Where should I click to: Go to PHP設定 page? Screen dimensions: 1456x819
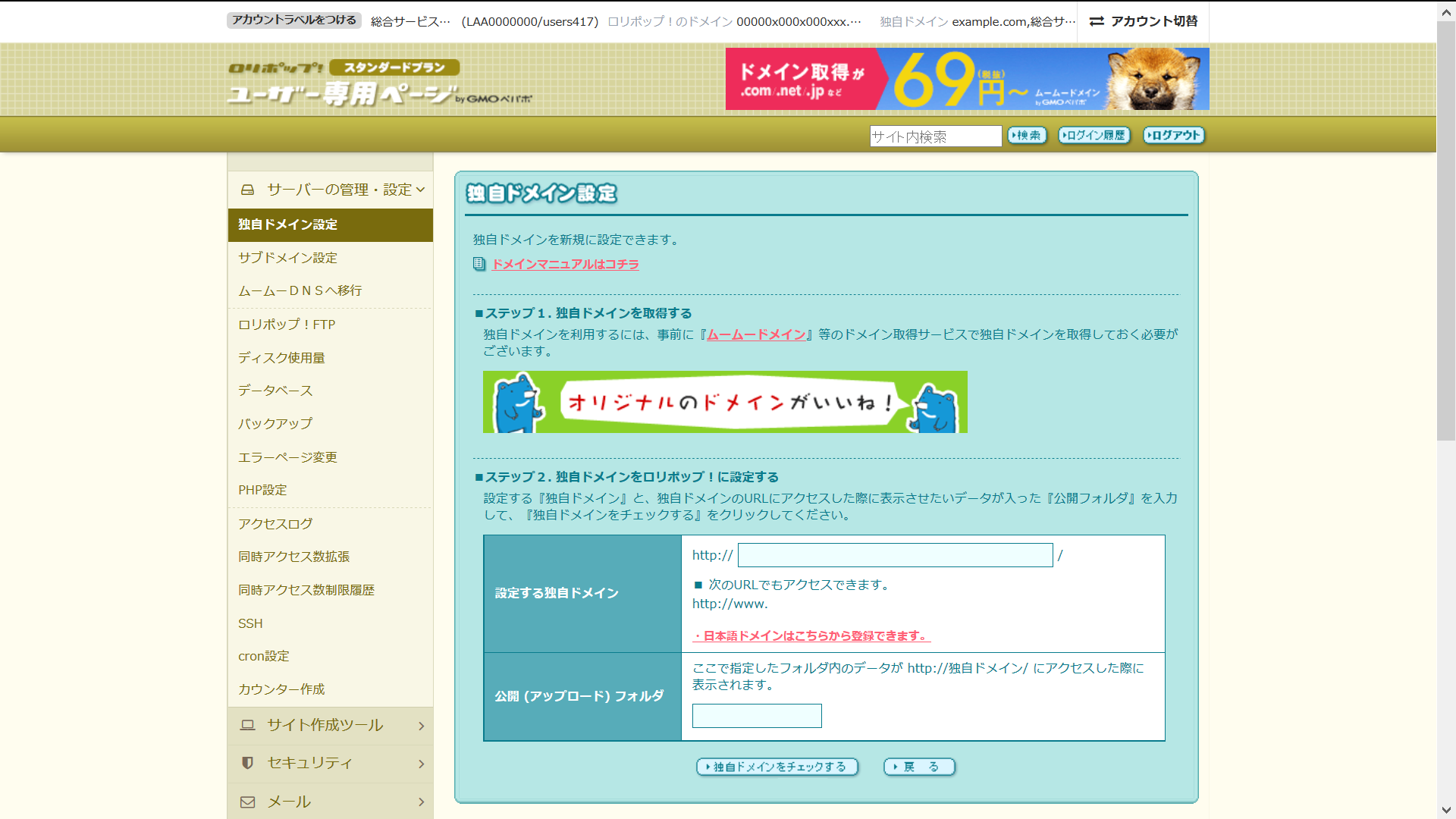(262, 490)
